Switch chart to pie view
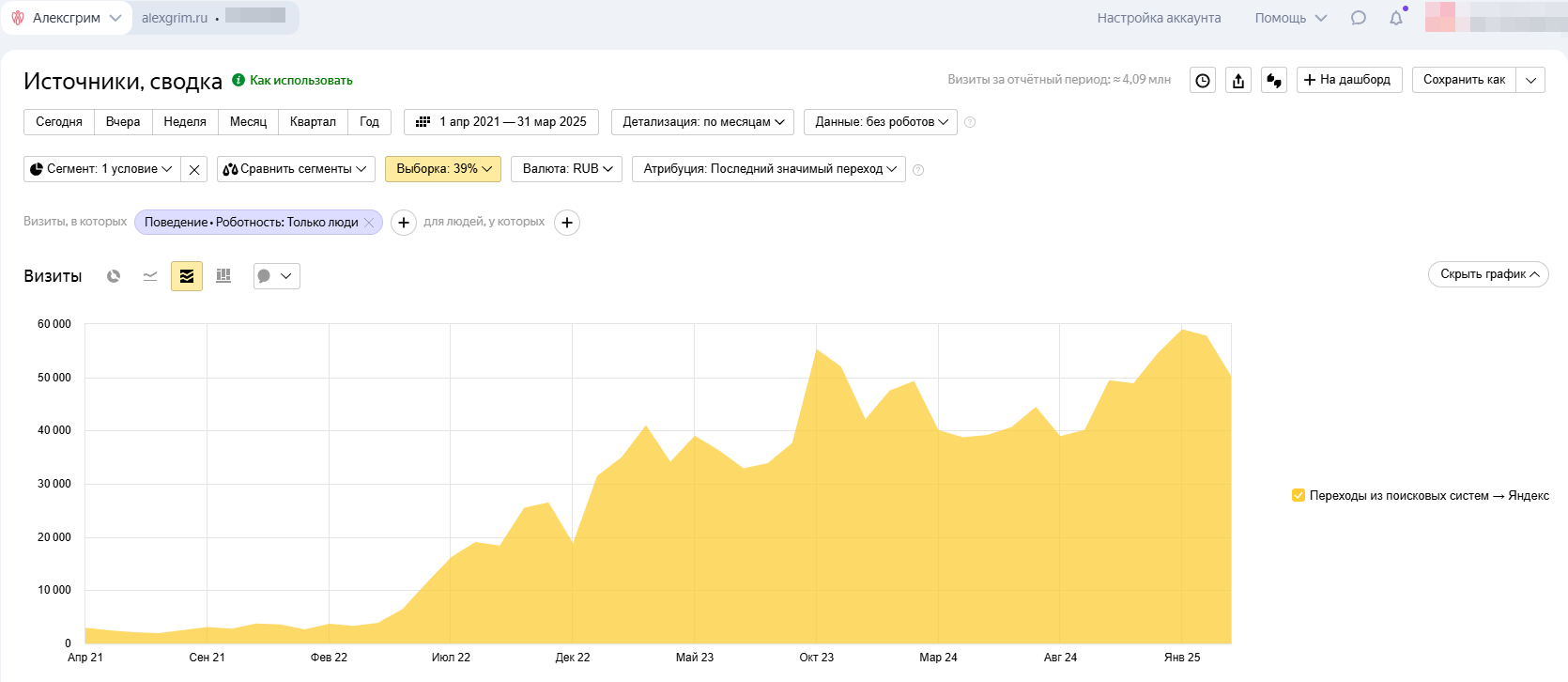Image resolution: width=1568 pixels, height=682 pixels. point(114,276)
